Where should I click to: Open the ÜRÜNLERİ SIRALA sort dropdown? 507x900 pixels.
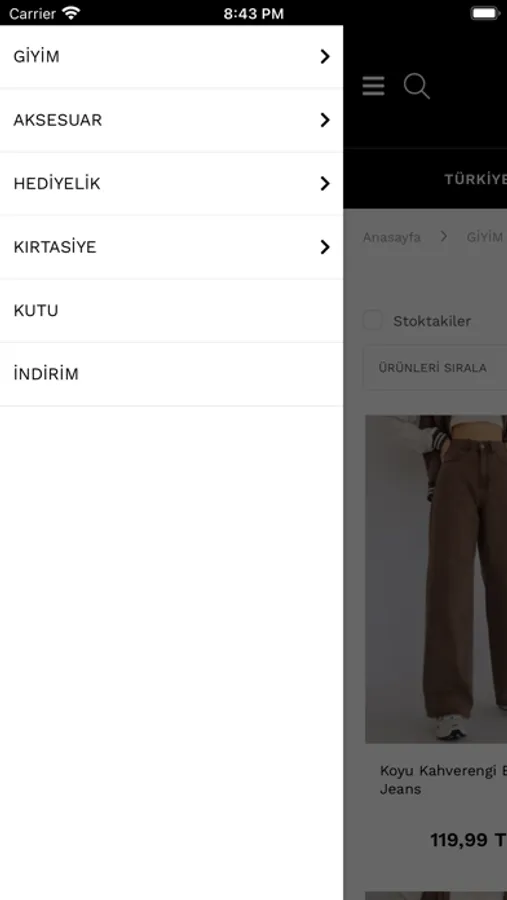click(x=435, y=368)
